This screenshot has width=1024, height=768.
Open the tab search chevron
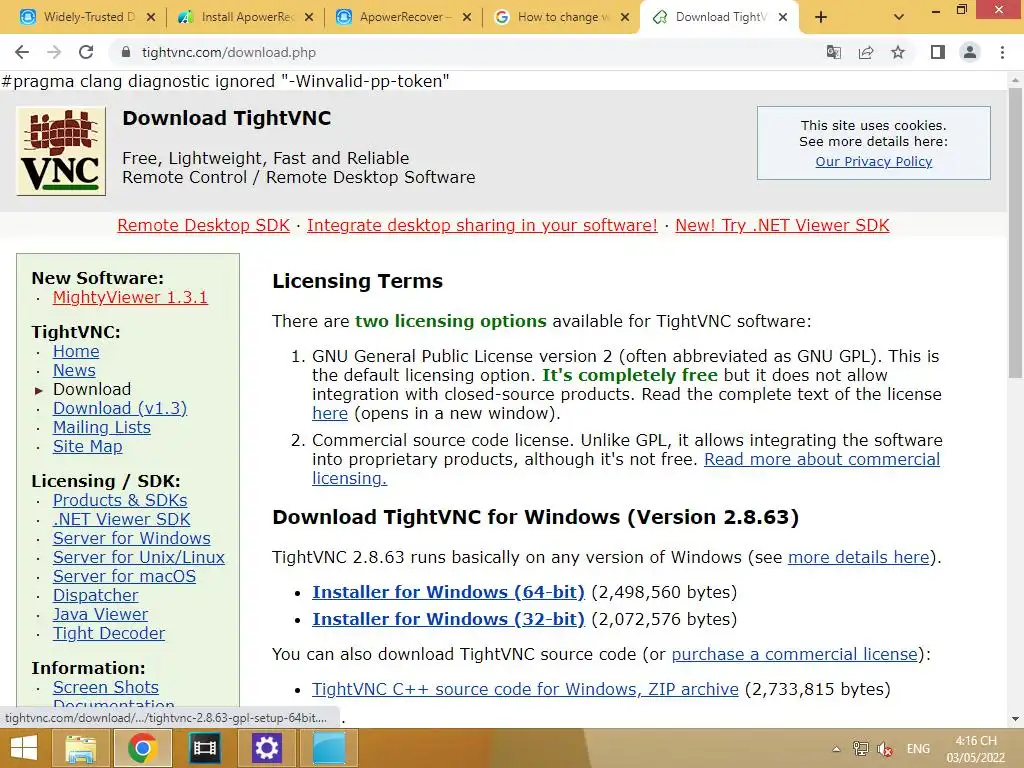(x=899, y=18)
